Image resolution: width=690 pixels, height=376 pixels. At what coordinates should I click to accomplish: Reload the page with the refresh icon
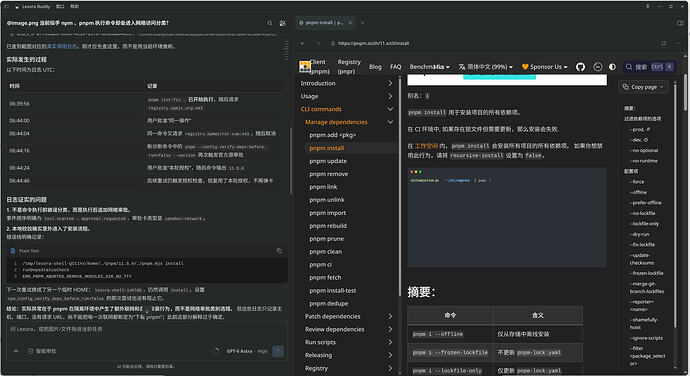tap(664, 44)
